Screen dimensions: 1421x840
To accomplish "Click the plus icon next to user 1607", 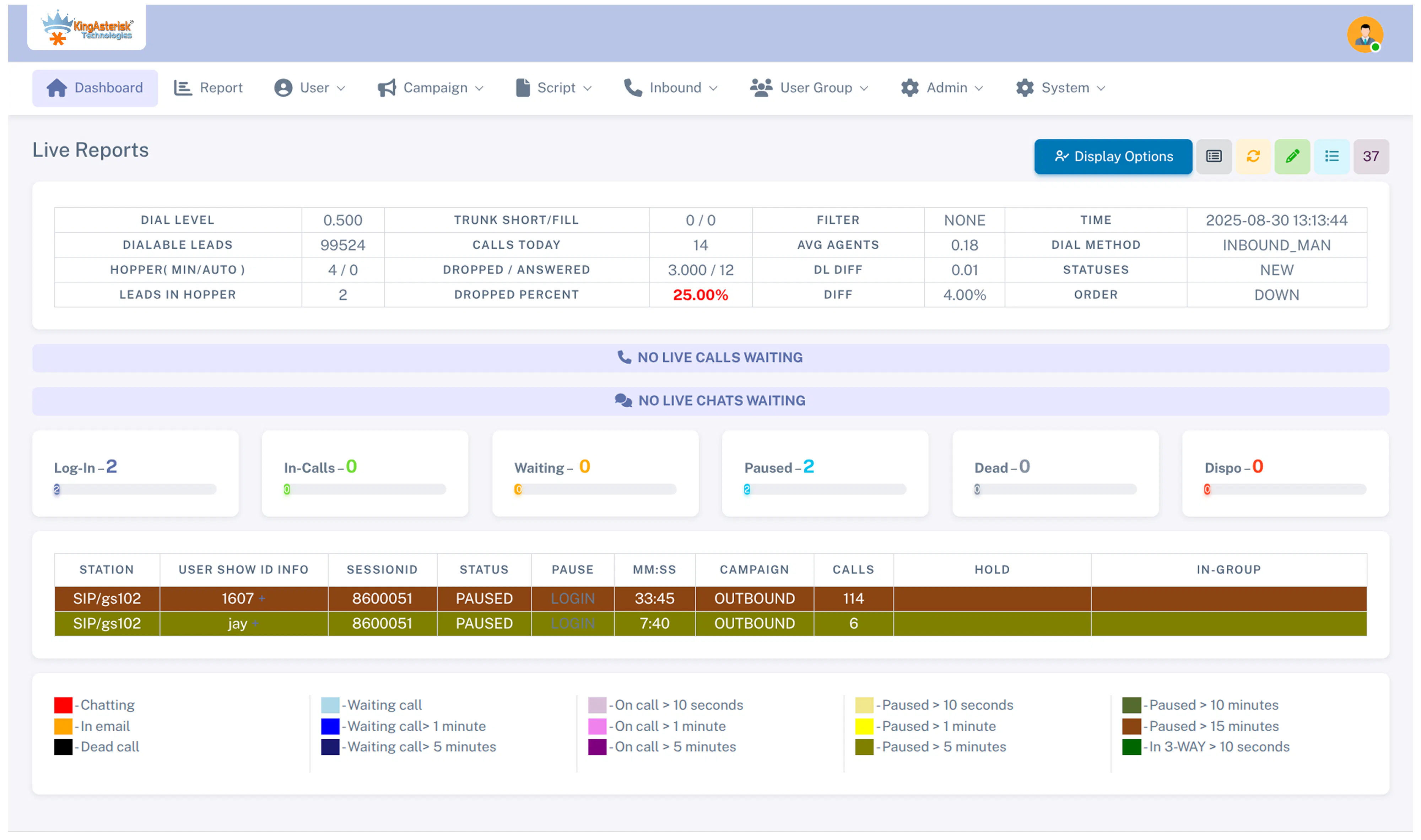I will (261, 598).
